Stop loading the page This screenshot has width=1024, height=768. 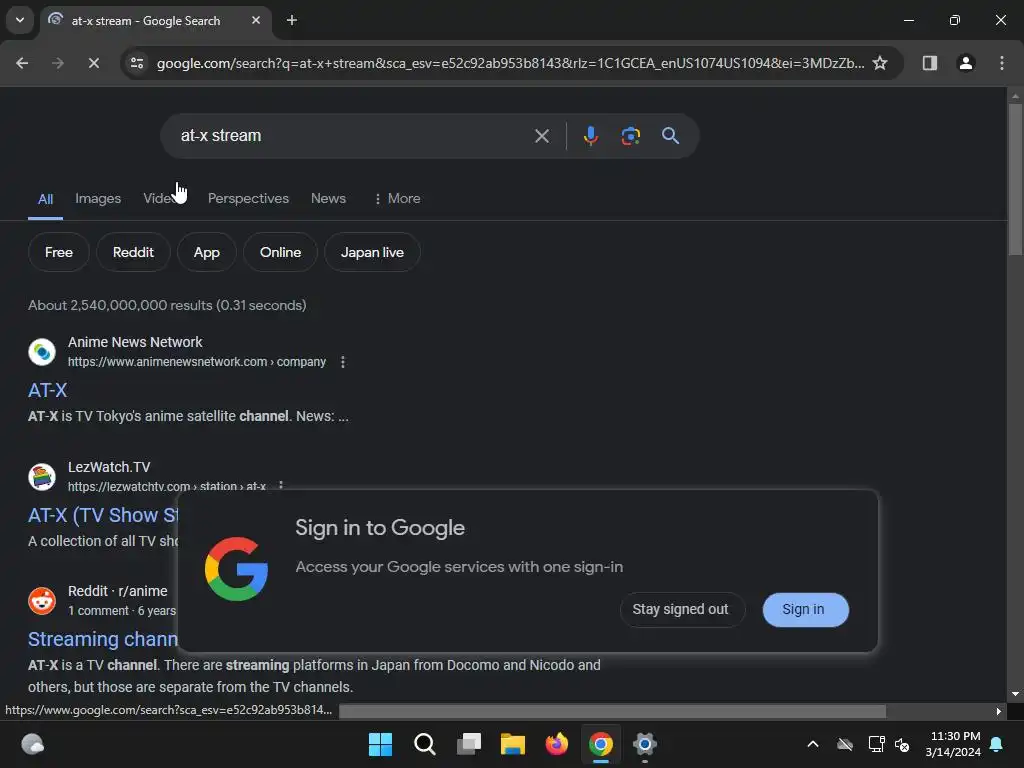[93, 63]
